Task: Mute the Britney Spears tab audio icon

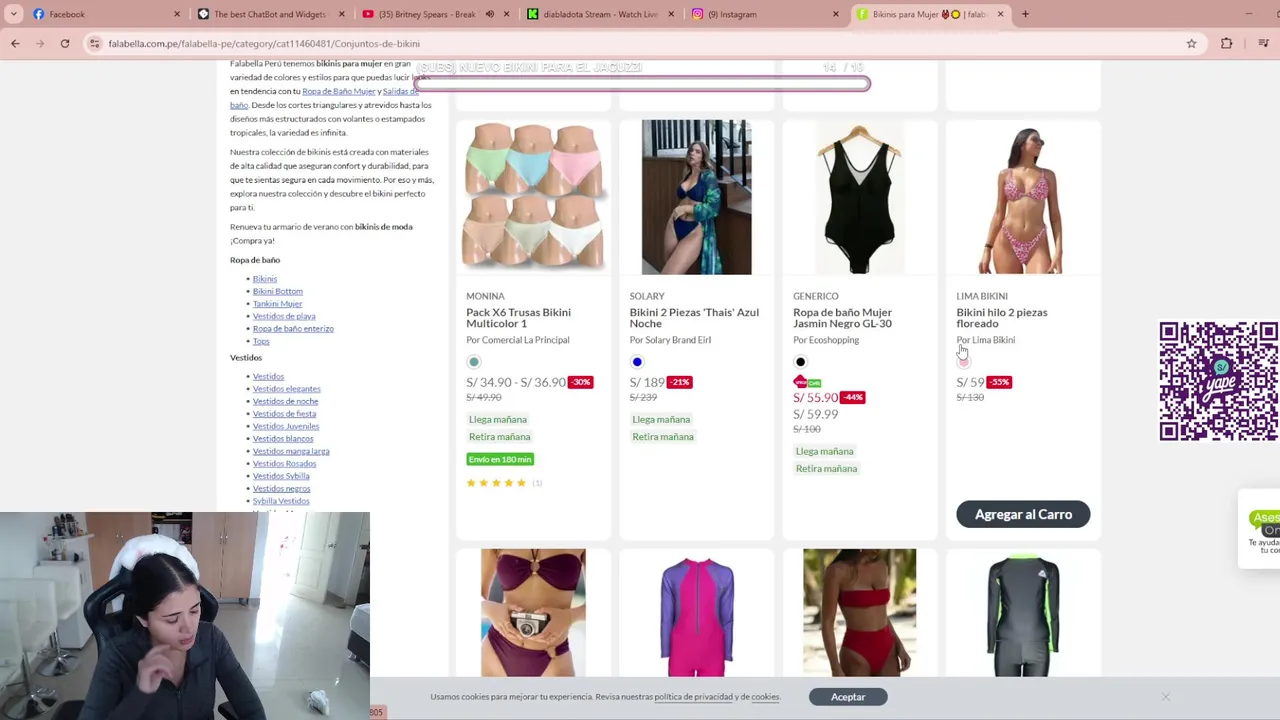Action: click(489, 14)
